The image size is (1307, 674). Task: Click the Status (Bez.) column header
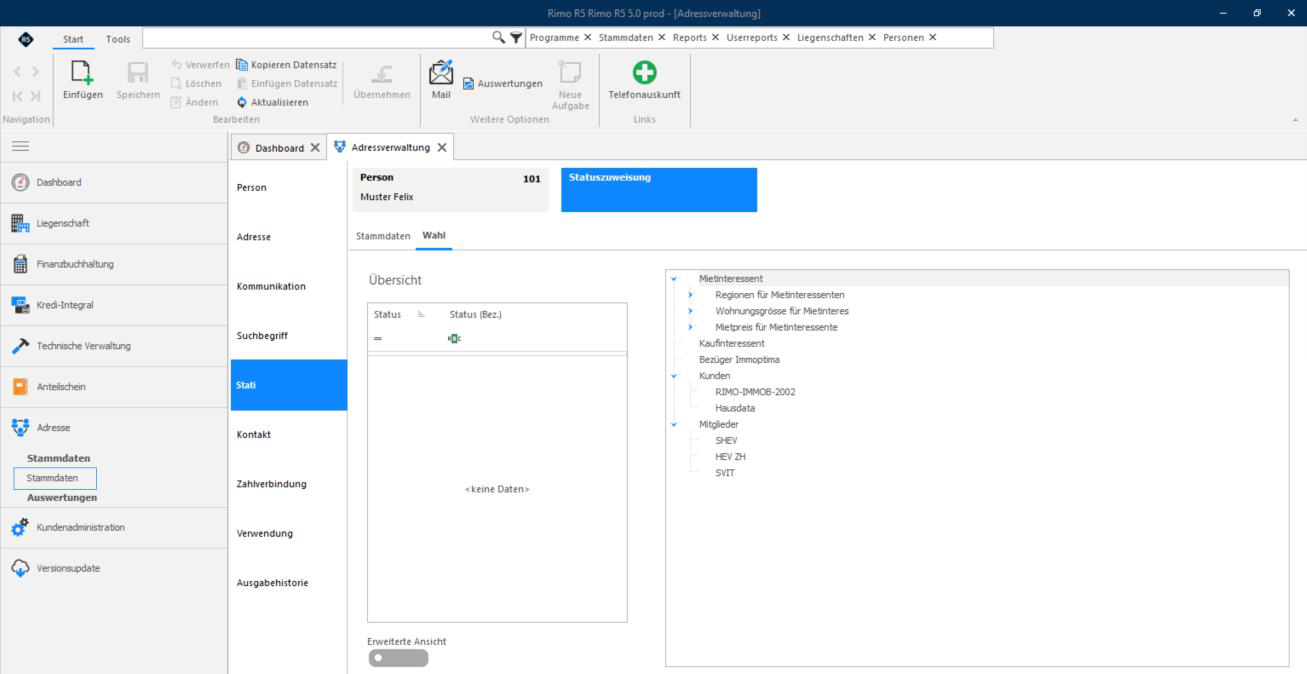click(x=475, y=314)
